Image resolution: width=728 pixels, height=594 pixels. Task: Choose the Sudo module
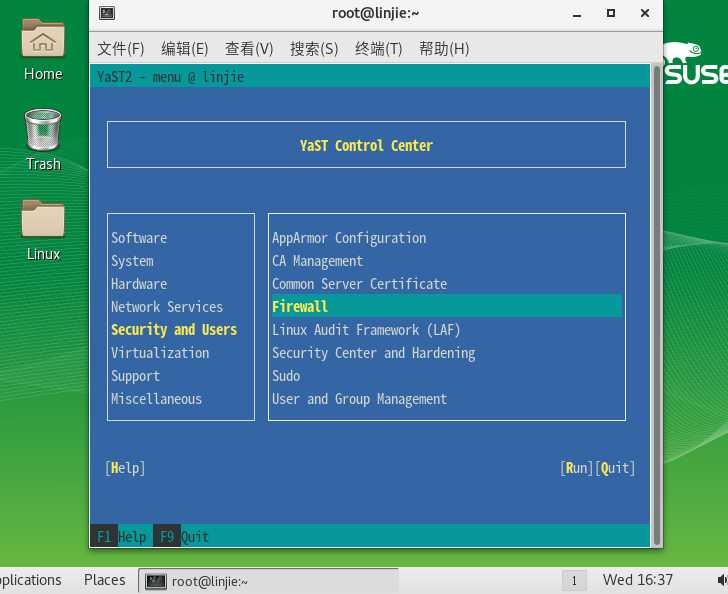[x=286, y=376]
